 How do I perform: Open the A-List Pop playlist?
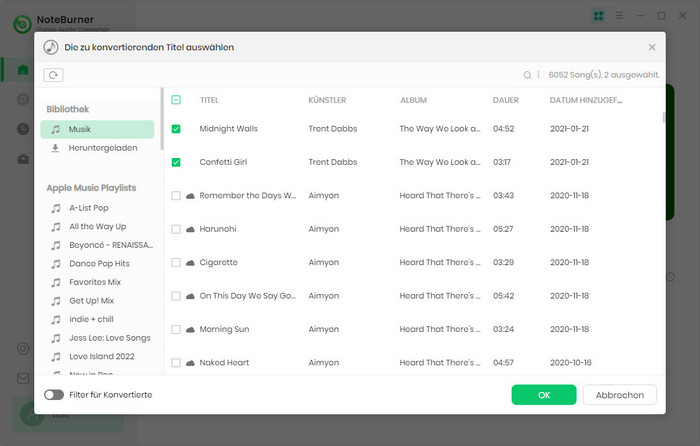tap(89, 208)
